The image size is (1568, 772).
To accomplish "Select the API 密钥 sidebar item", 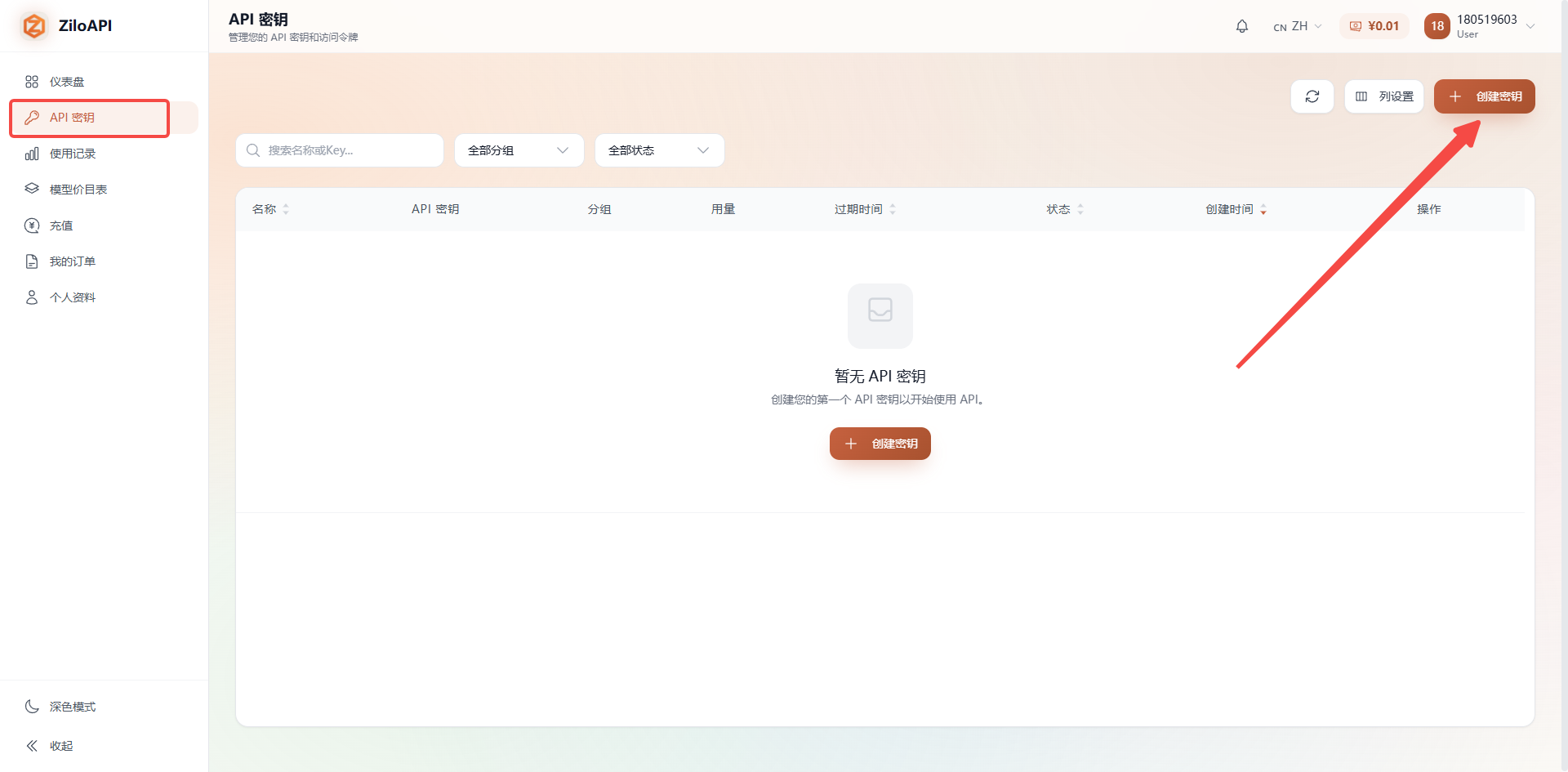I will [104, 118].
